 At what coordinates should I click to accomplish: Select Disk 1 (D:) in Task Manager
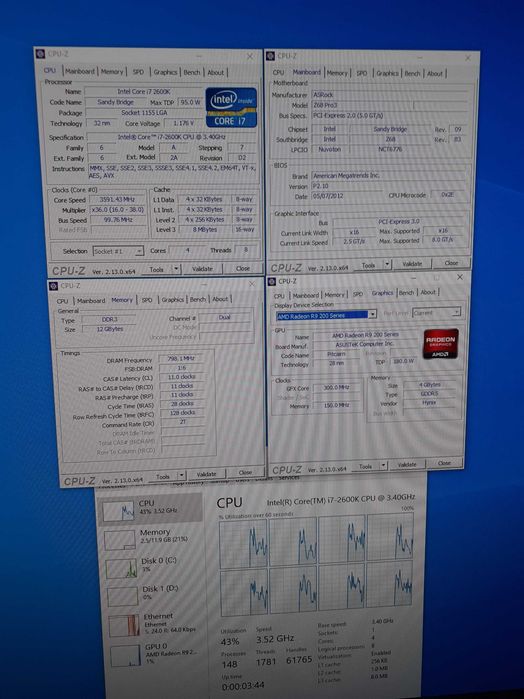pyautogui.click(x=154, y=594)
